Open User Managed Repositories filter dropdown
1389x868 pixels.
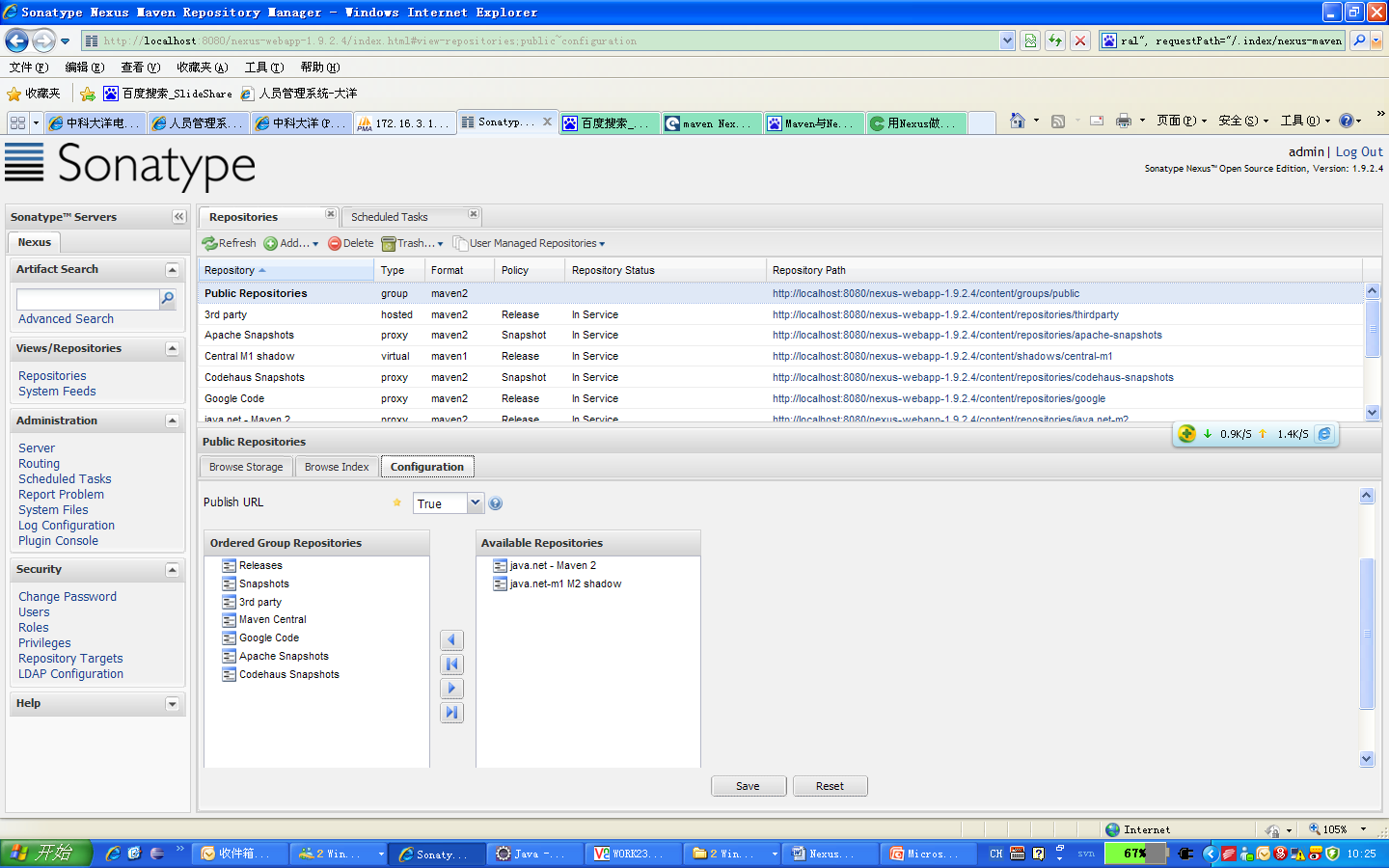pyautogui.click(x=530, y=243)
